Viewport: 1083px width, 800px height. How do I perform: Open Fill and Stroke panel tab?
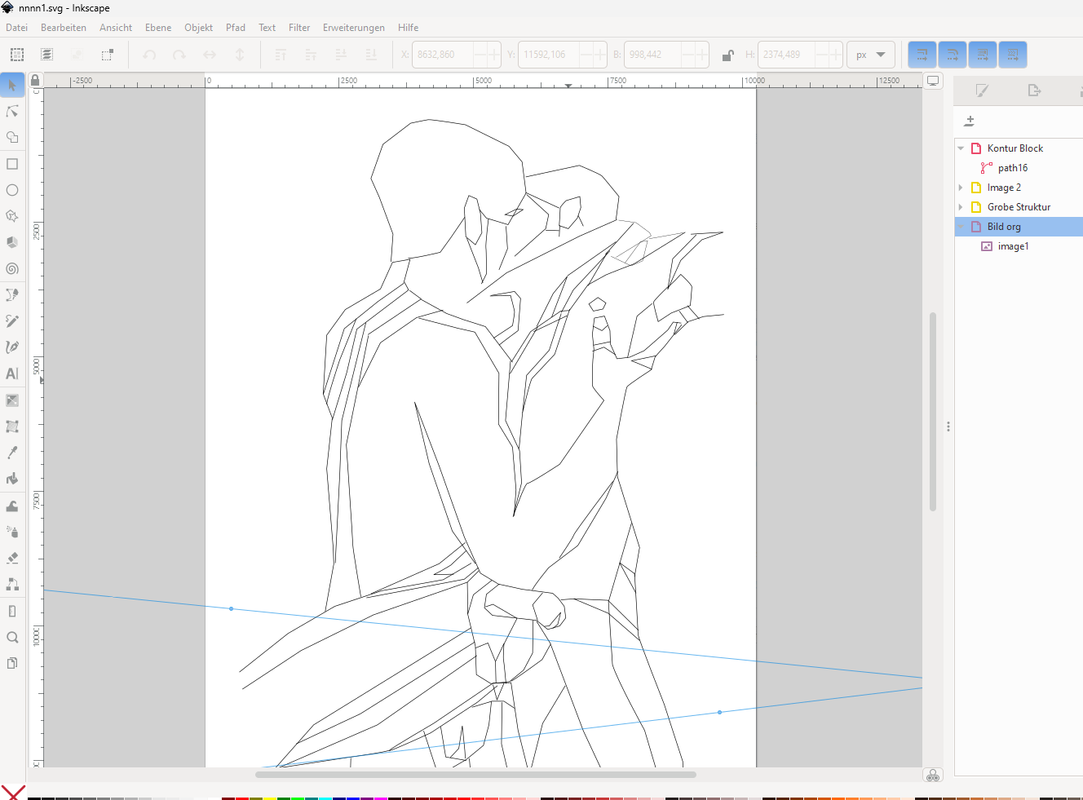[x=981, y=91]
